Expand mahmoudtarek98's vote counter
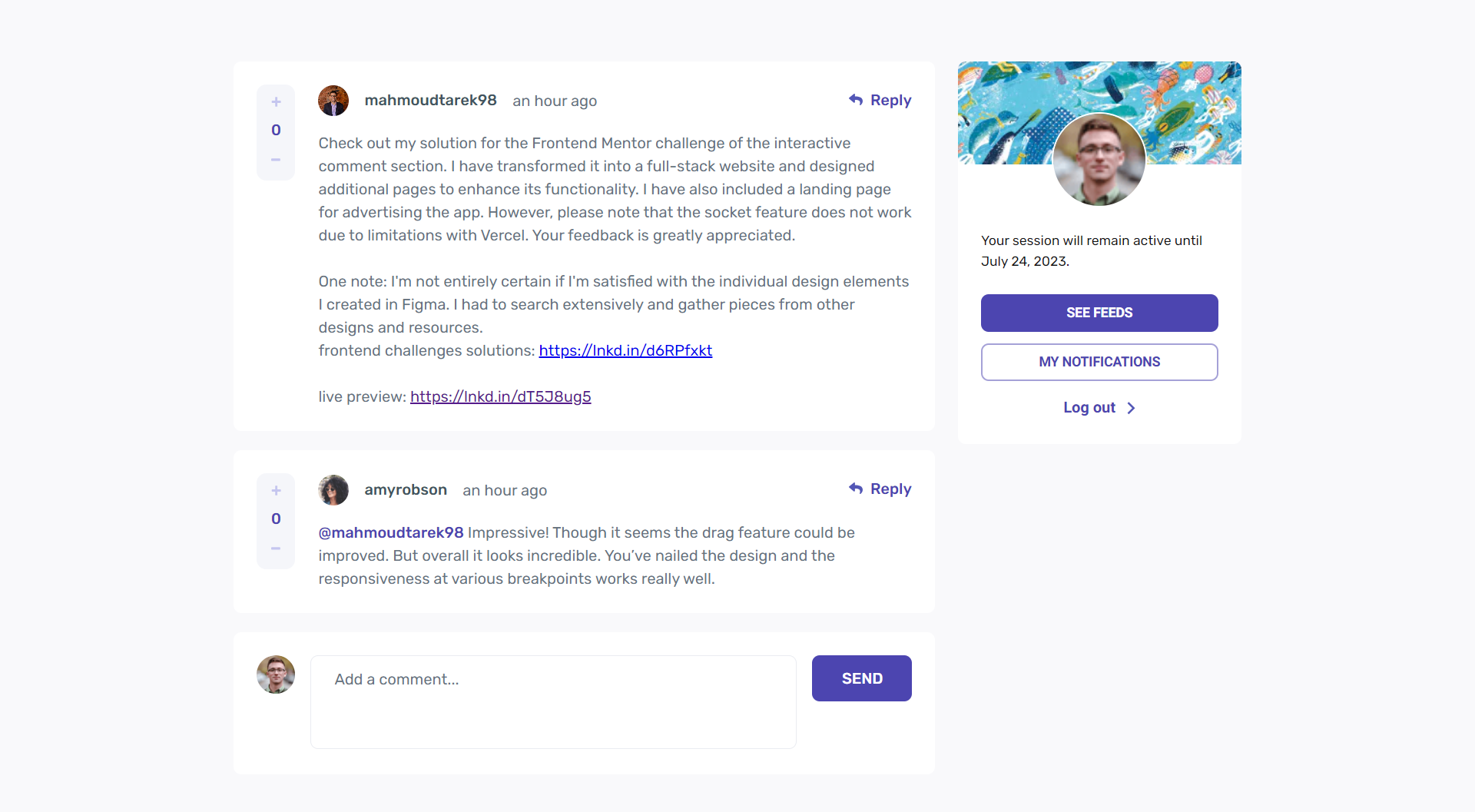Screen dimensions: 1475x812 [x=276, y=130]
